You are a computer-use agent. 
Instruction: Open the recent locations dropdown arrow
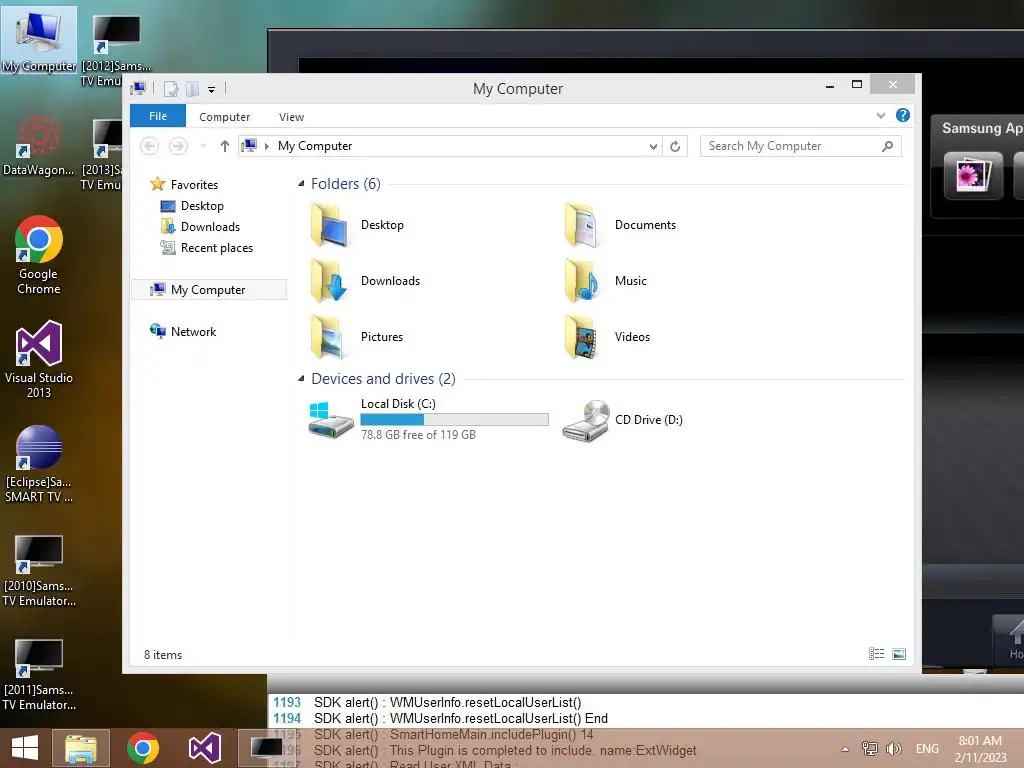(203, 146)
